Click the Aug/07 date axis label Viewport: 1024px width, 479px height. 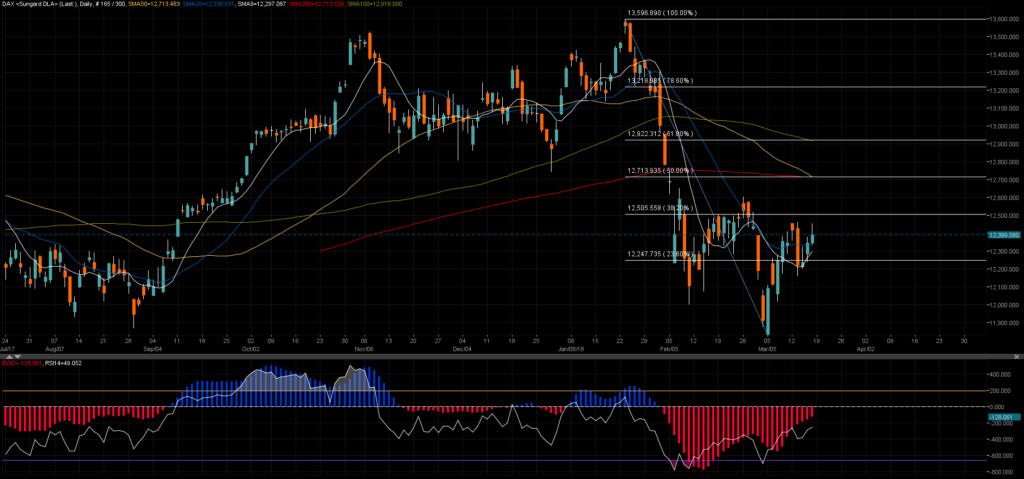coord(54,349)
